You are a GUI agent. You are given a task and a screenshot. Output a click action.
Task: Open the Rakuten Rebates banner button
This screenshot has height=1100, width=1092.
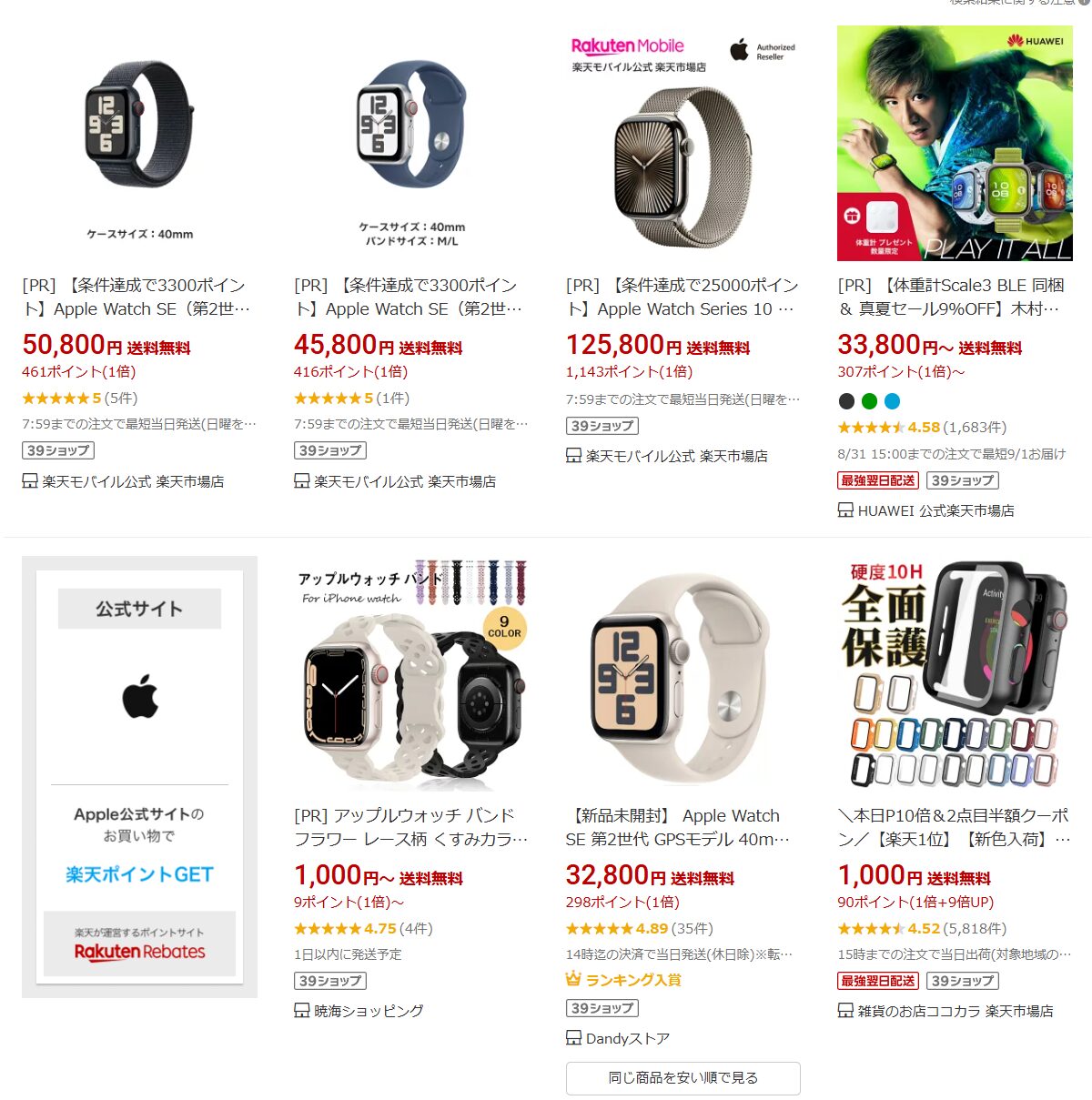139,944
